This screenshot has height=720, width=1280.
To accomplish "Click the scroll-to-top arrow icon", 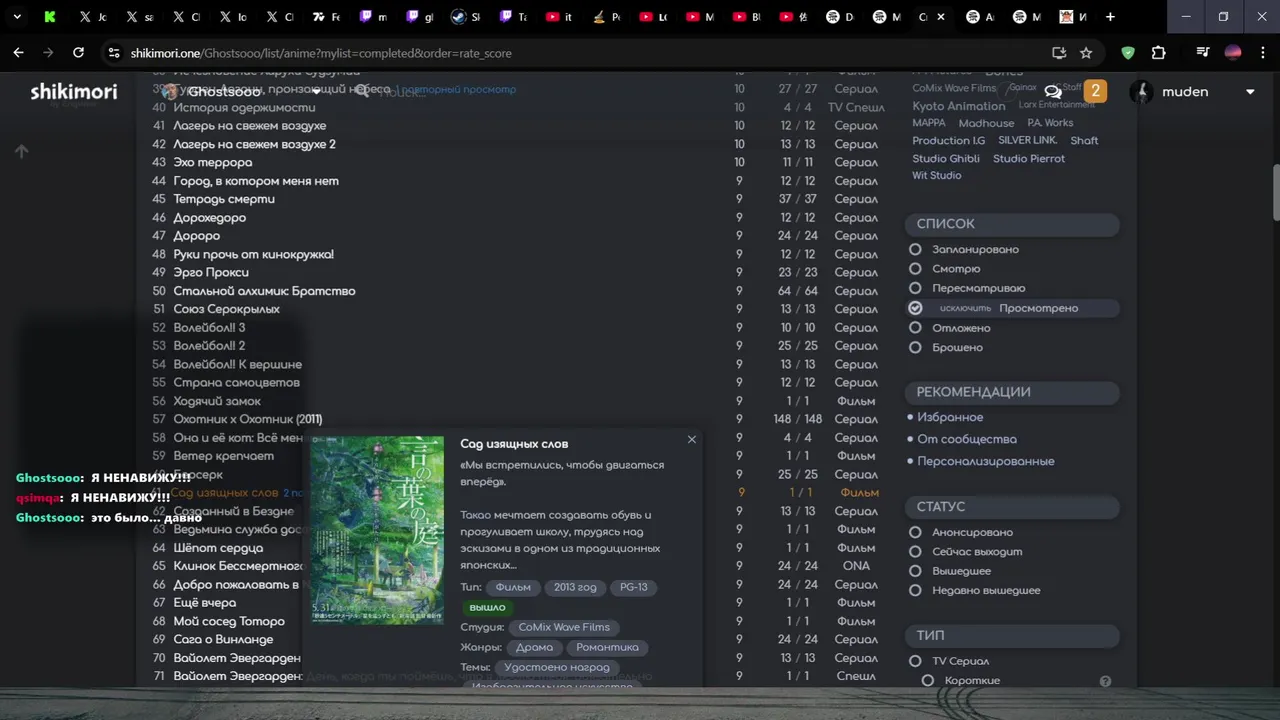I will [21, 151].
